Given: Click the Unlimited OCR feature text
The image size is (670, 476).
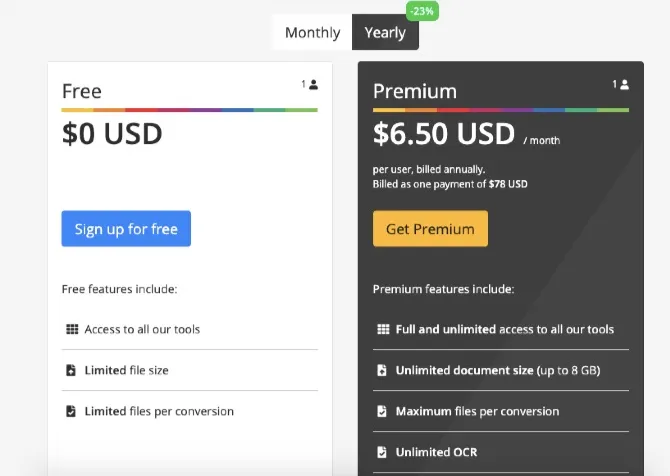Looking at the screenshot, I should [x=436, y=452].
